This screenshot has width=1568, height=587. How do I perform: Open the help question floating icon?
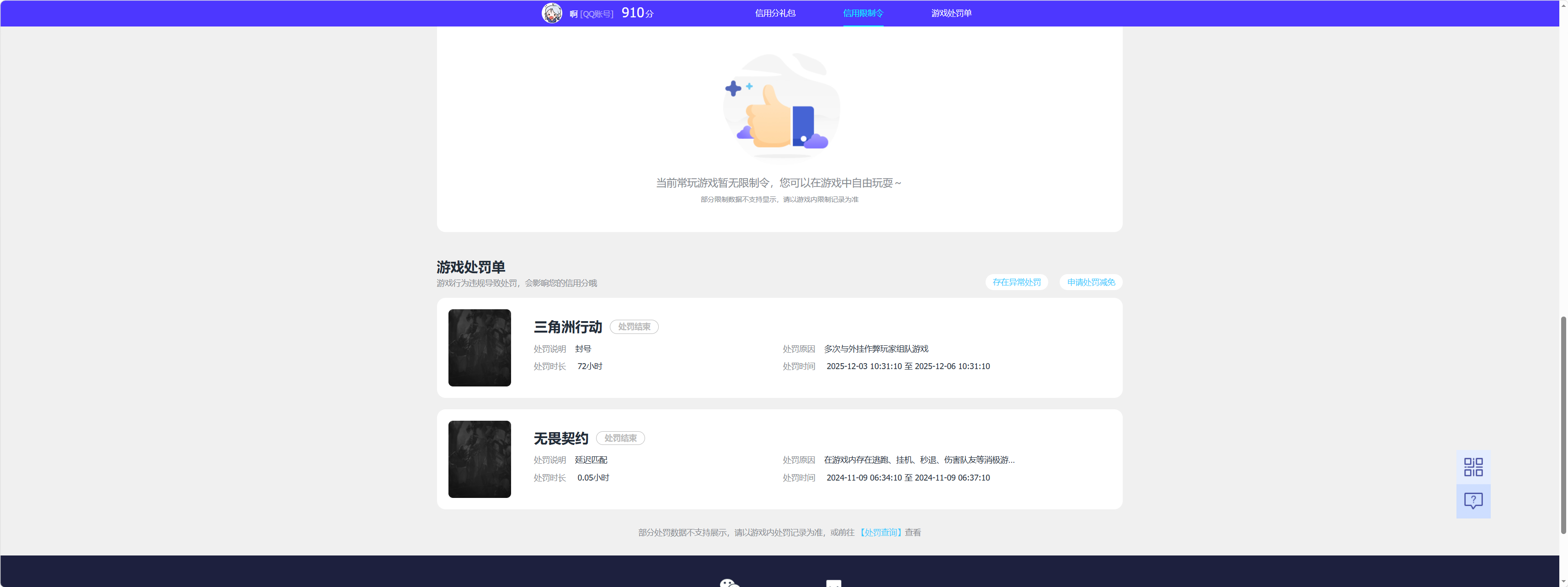click(x=1473, y=501)
